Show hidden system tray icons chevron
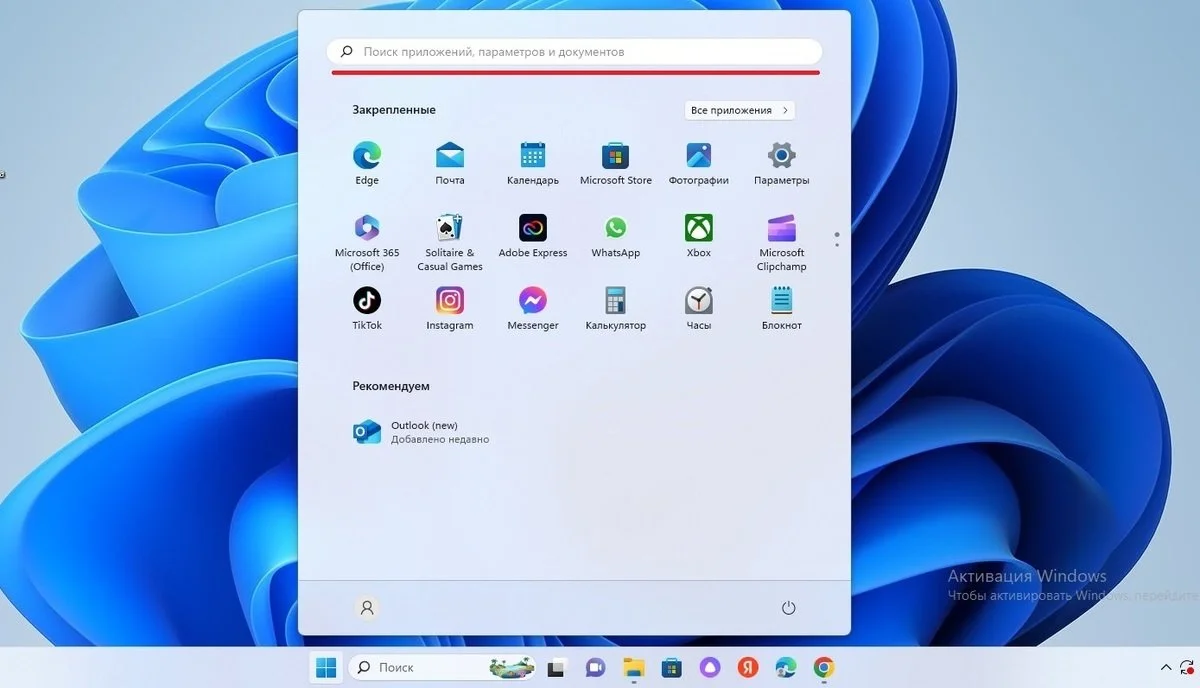 [x=1165, y=667]
